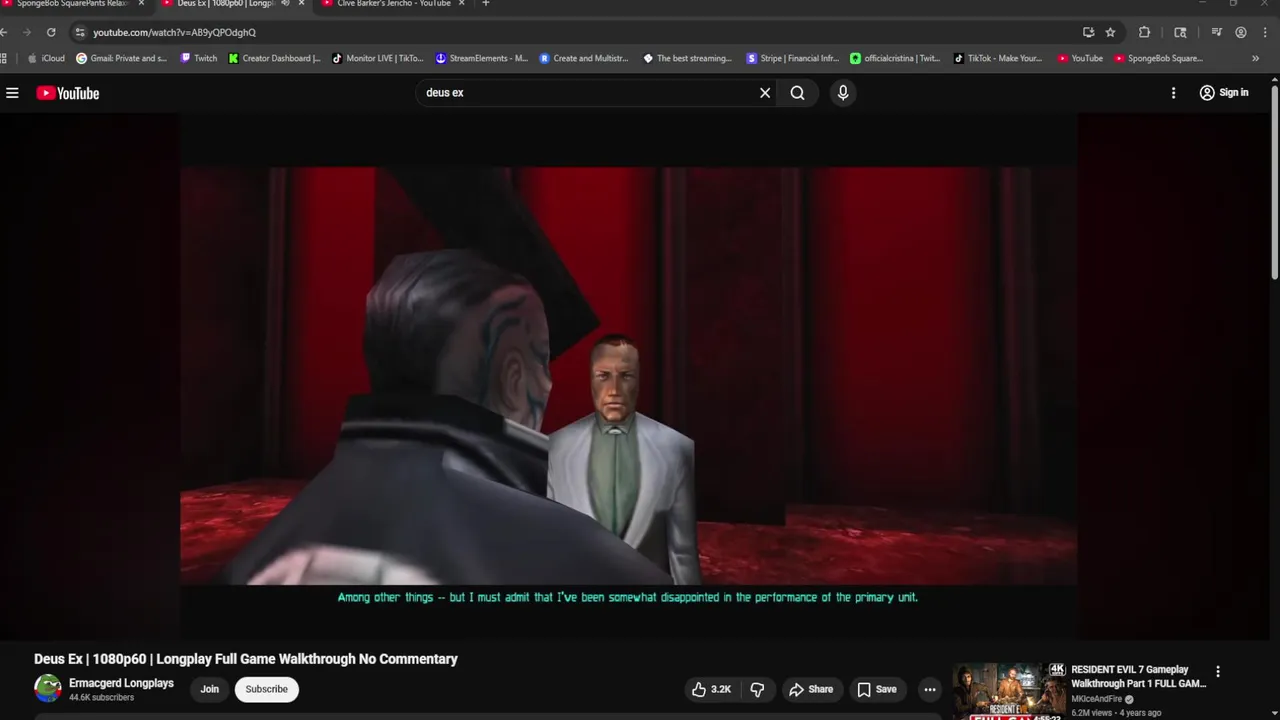Click the URL address bar
Viewport: 1280px width, 720px height.
click(x=580, y=32)
